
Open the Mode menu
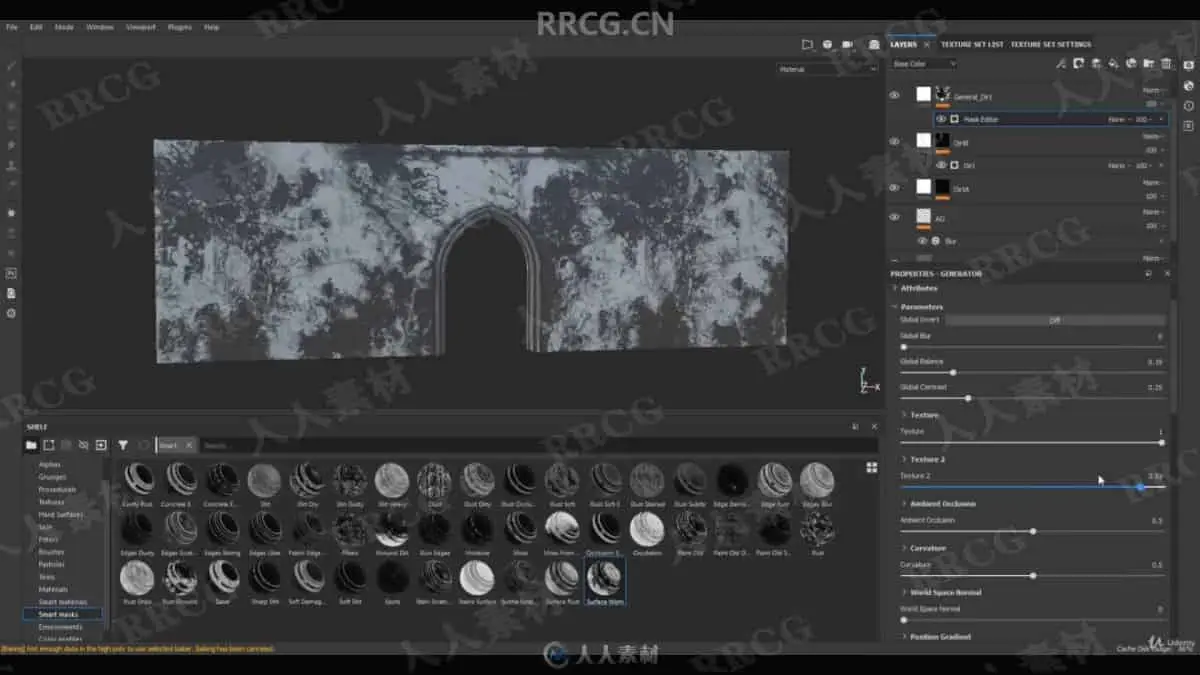pos(64,27)
